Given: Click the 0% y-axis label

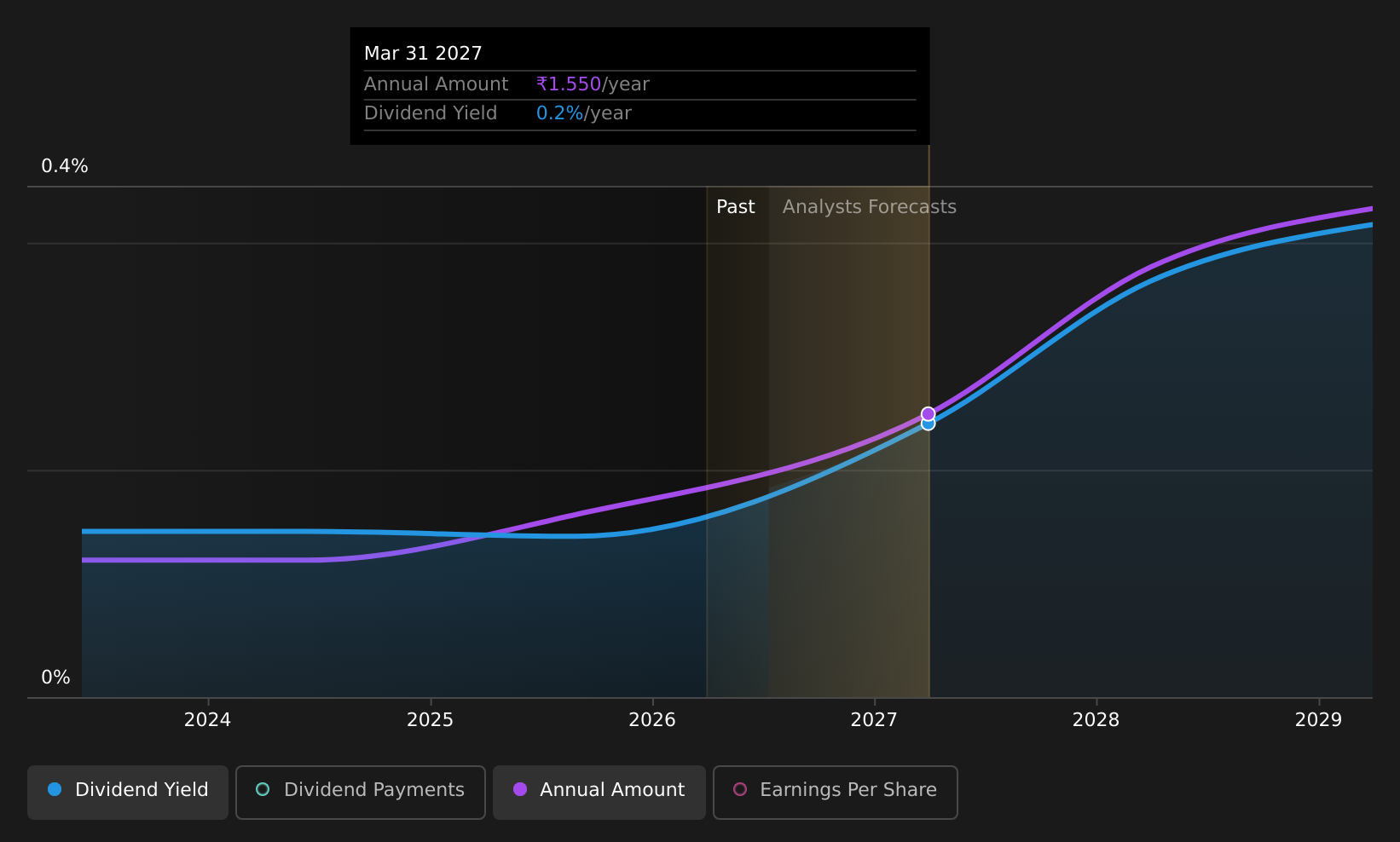Looking at the screenshot, I should pos(55,678).
